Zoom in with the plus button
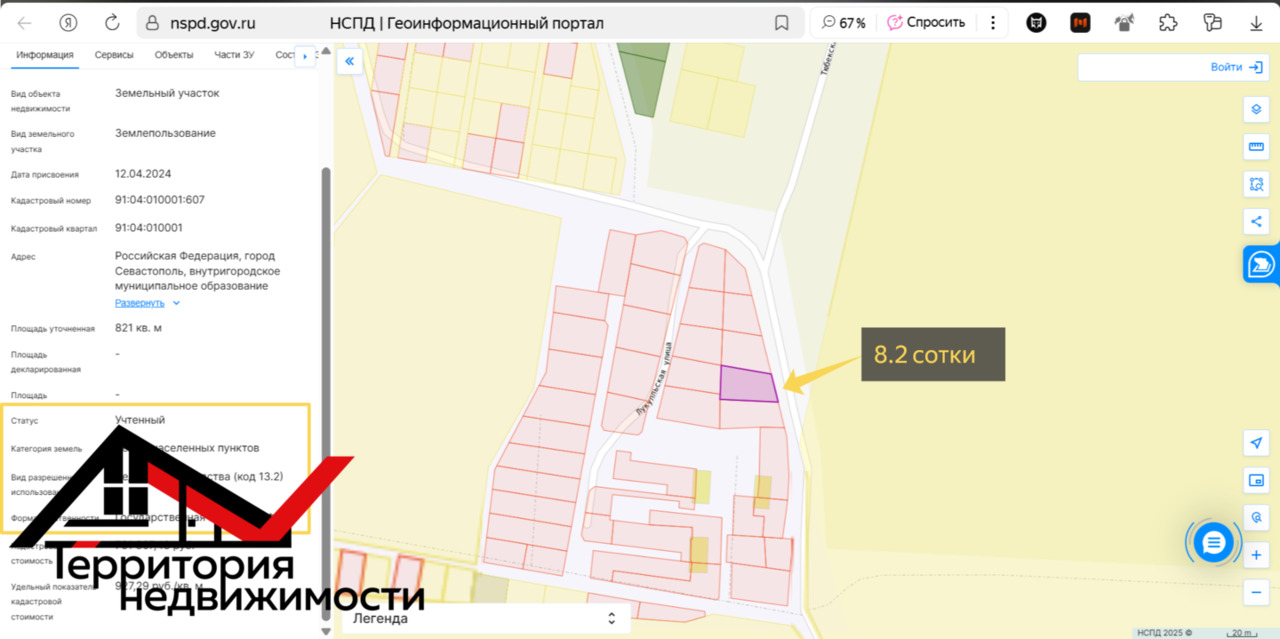 click(x=1256, y=555)
